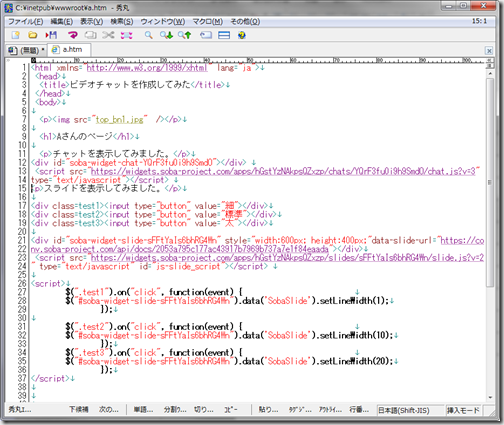The width and height of the screenshot is (504, 425).
Task: Click the closing </script> tag on line 37
Action: tap(50, 379)
